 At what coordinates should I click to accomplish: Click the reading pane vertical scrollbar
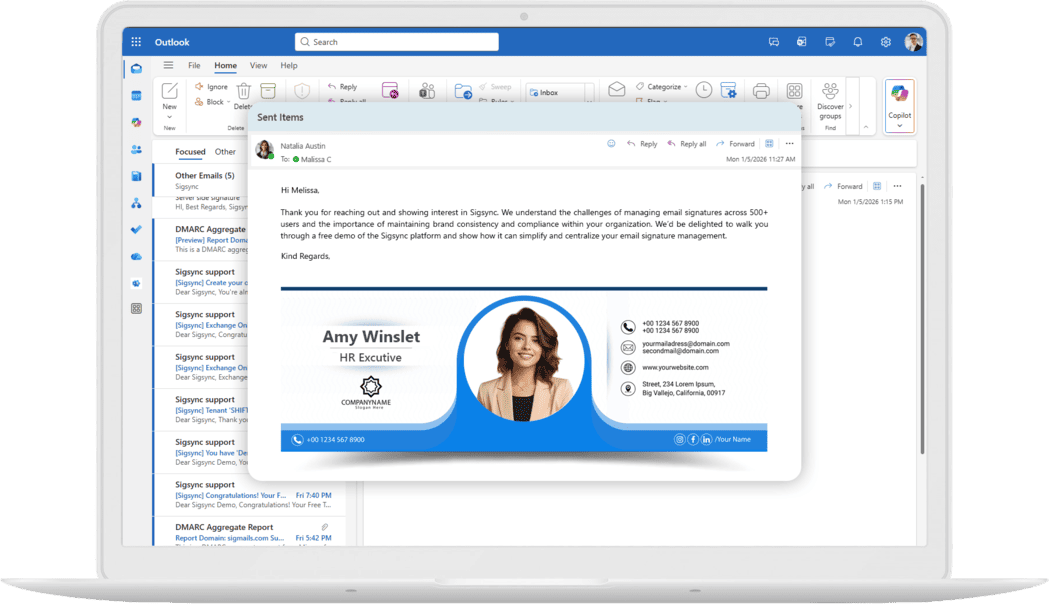[922, 318]
